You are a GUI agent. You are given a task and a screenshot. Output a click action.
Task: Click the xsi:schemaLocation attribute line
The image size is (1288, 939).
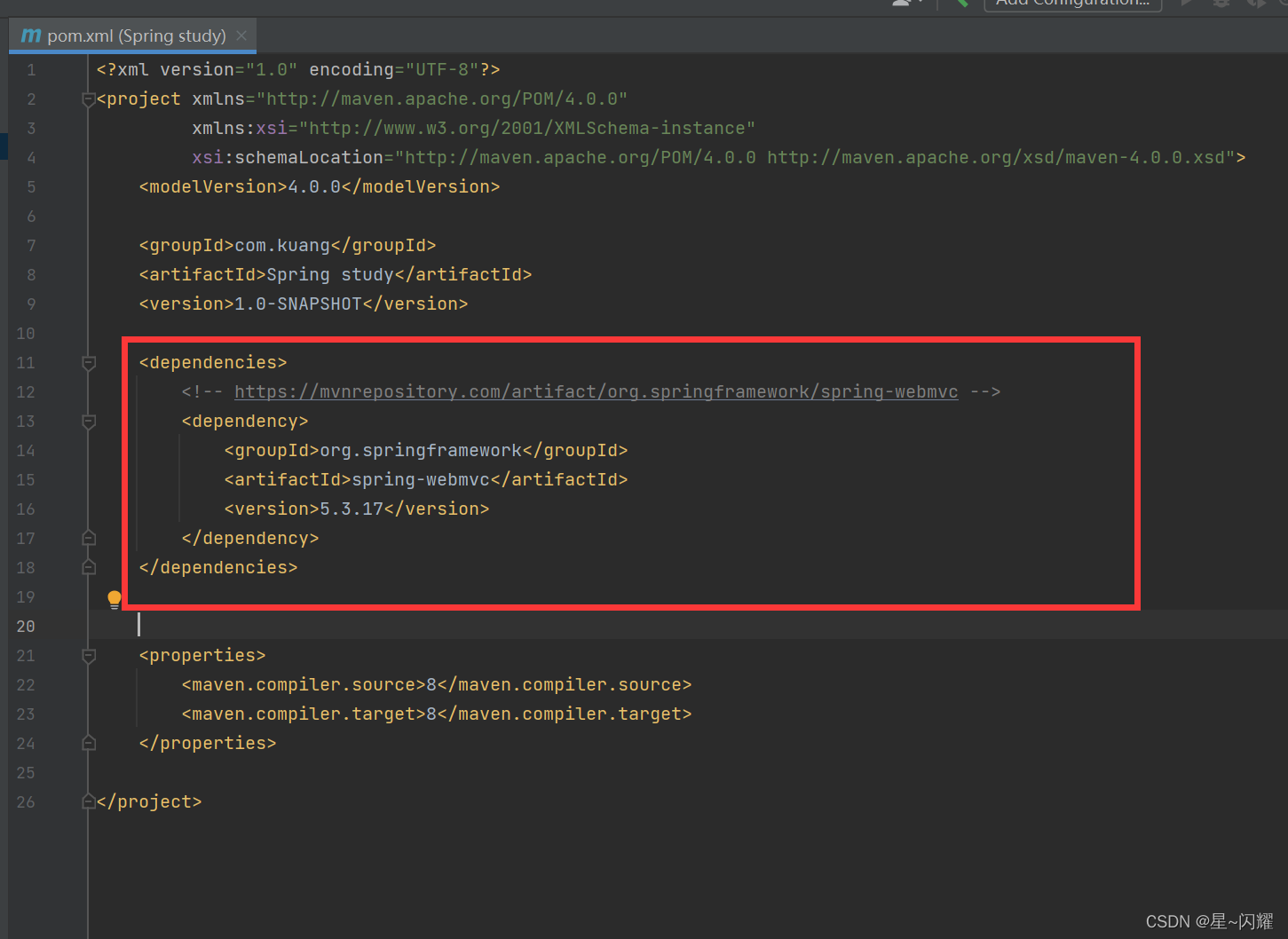(719, 157)
